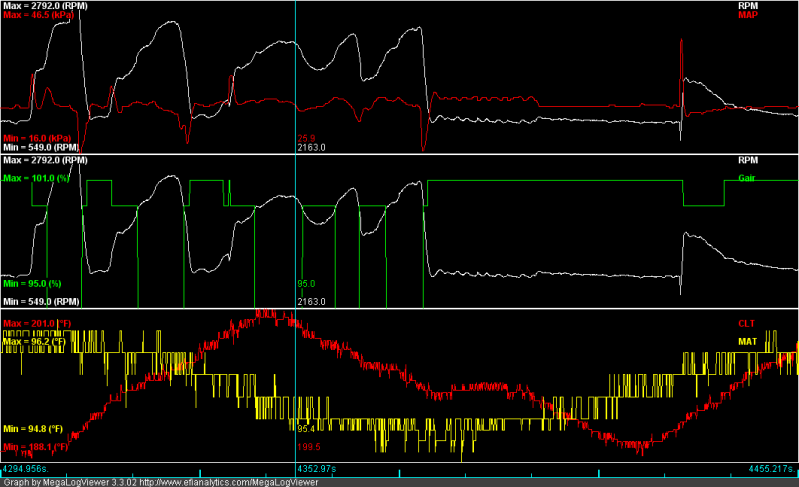Click the start time 4294.956s on the timeline
This screenshot has height=487, width=799.
[25, 469]
